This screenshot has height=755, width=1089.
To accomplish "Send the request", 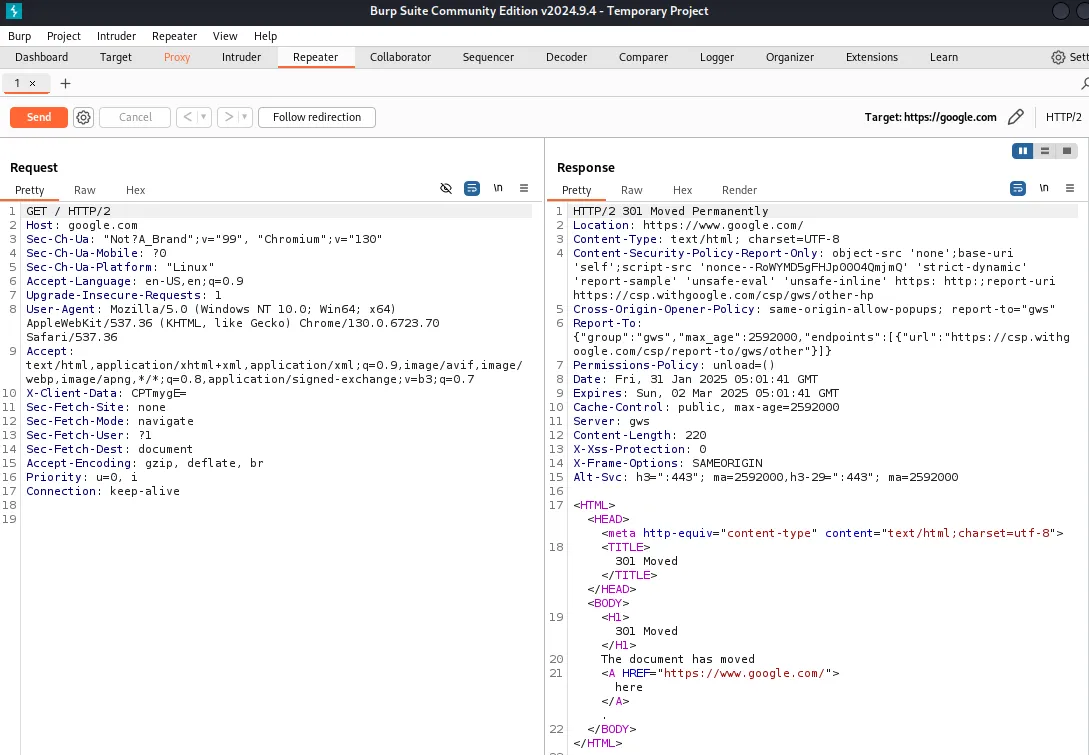I will click(39, 117).
